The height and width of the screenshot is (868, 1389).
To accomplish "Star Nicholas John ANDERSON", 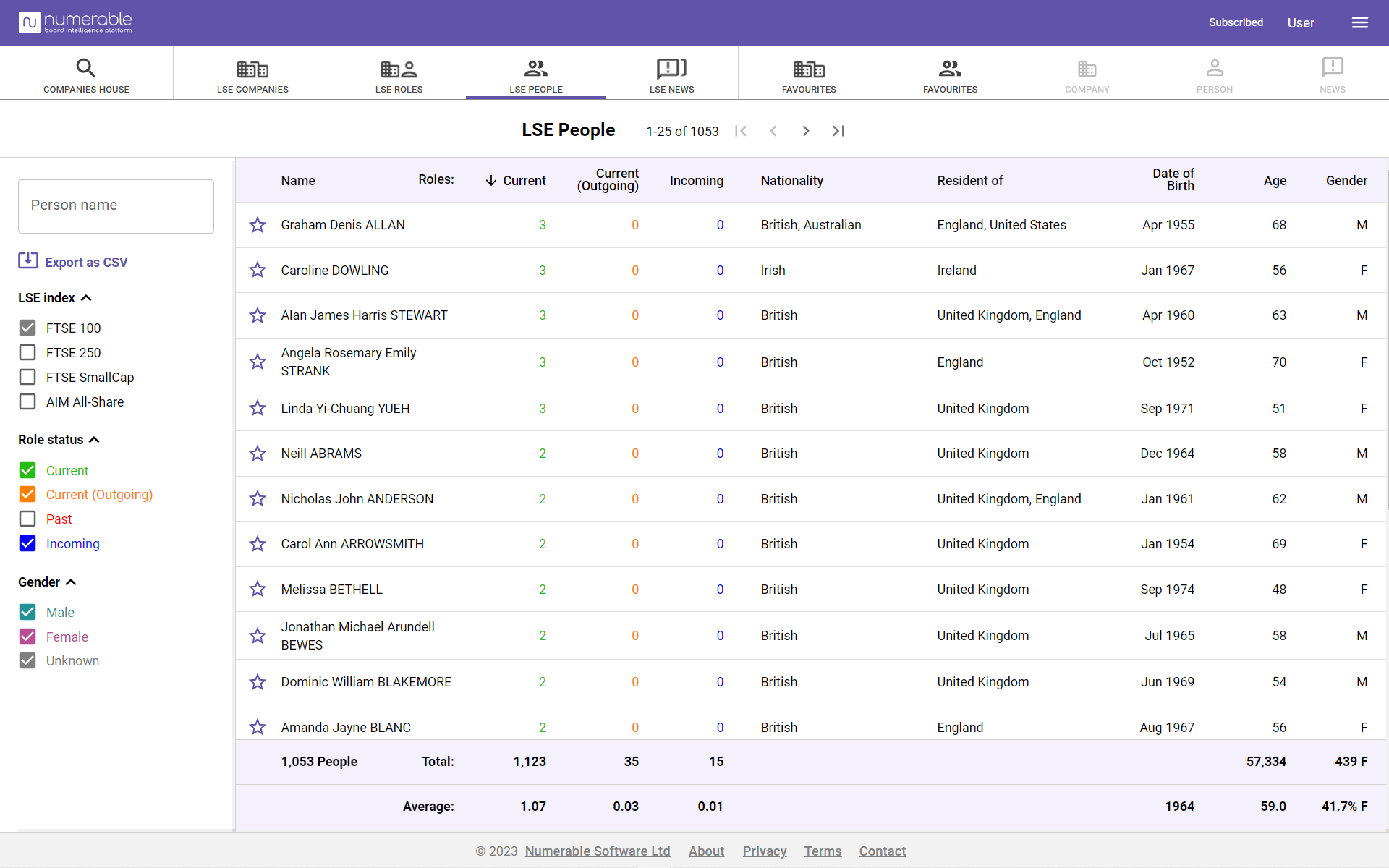I will (x=258, y=499).
